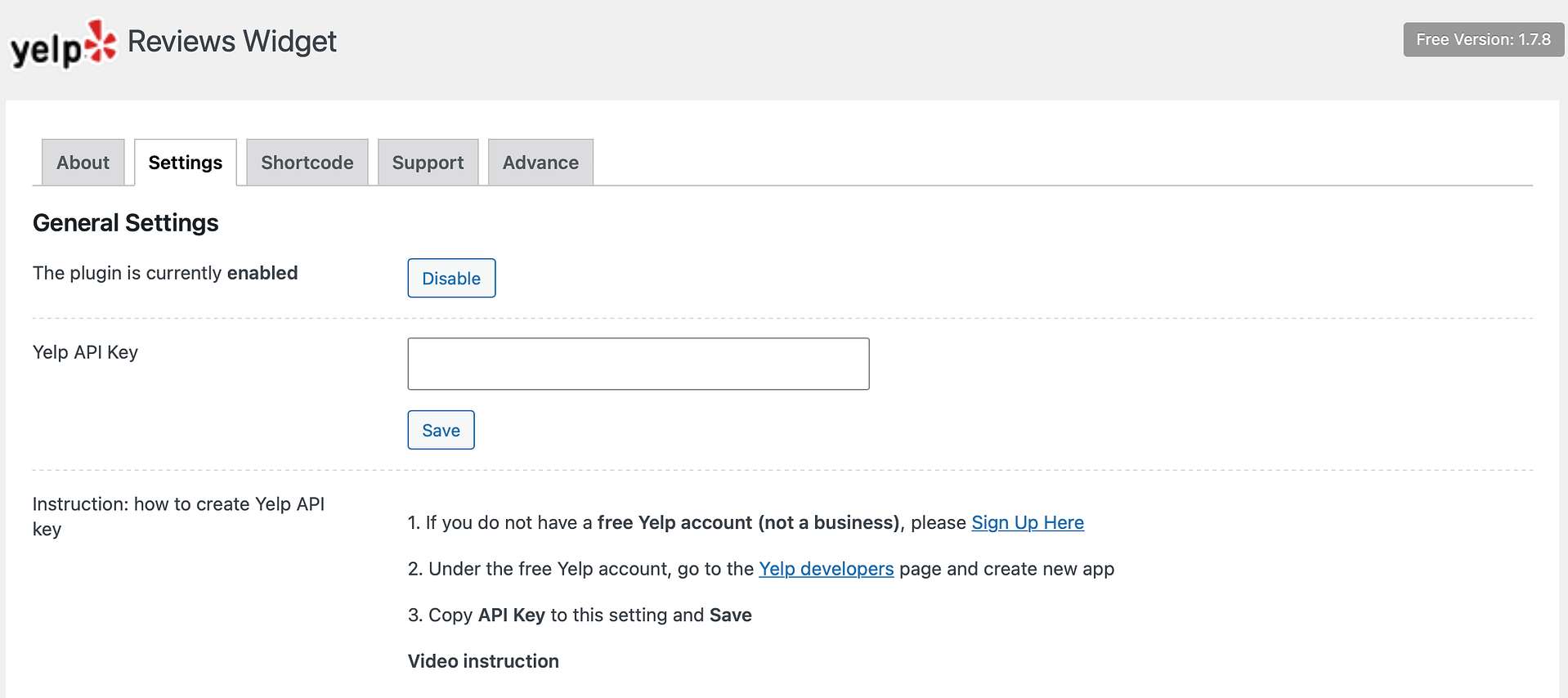Click 'The plugin is currently enabled' text
The image size is (1568, 698).
pyautogui.click(x=165, y=273)
